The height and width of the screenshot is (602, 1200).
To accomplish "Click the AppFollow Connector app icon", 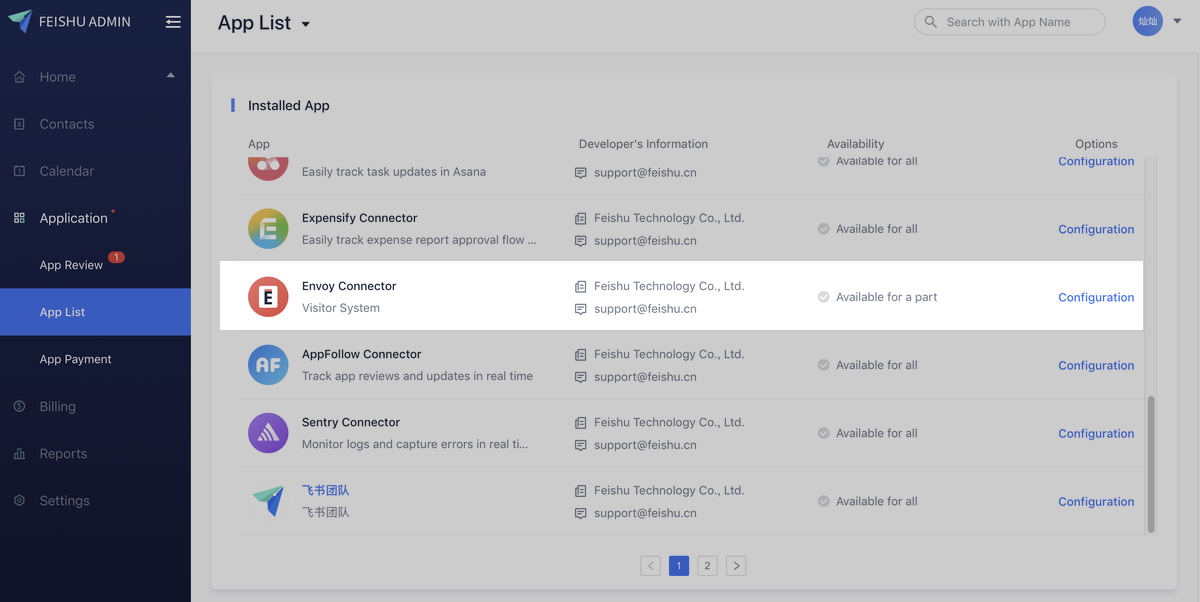I will 268,365.
